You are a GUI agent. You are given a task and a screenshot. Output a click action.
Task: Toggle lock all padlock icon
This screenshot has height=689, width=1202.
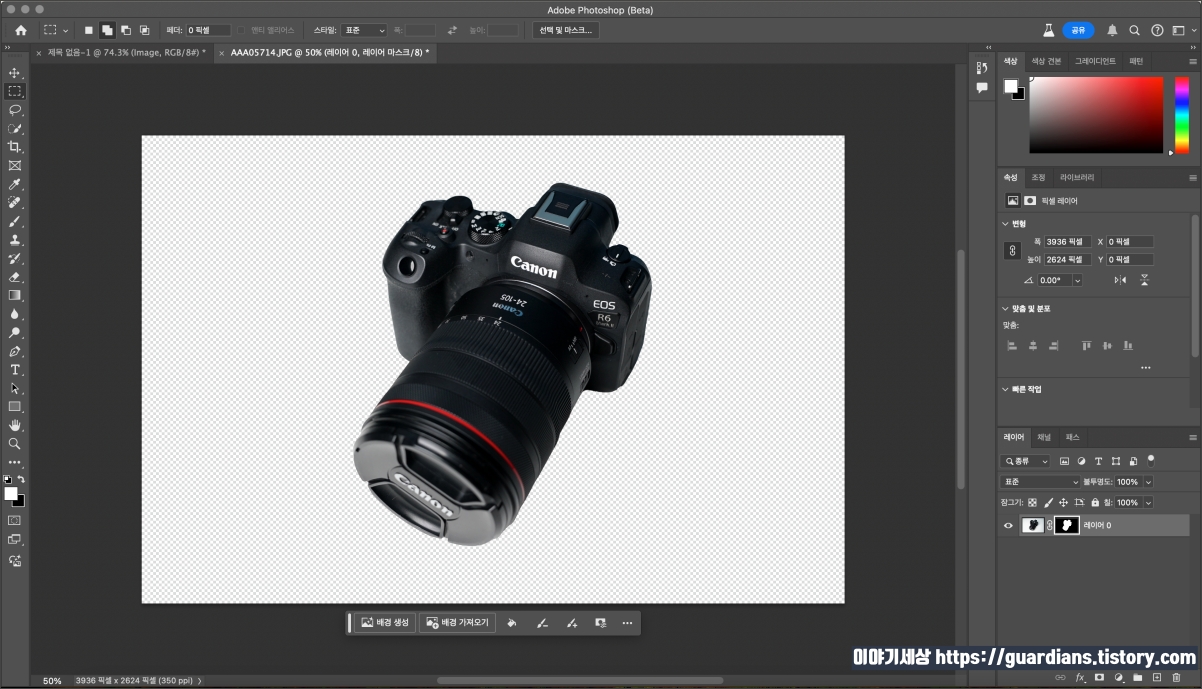pos(1095,503)
